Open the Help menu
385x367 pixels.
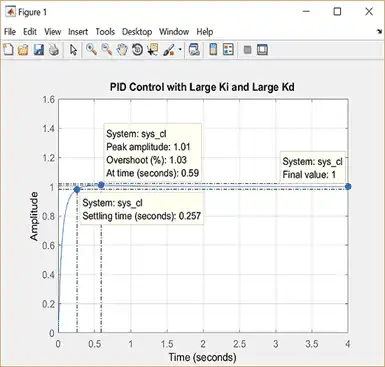point(205,32)
